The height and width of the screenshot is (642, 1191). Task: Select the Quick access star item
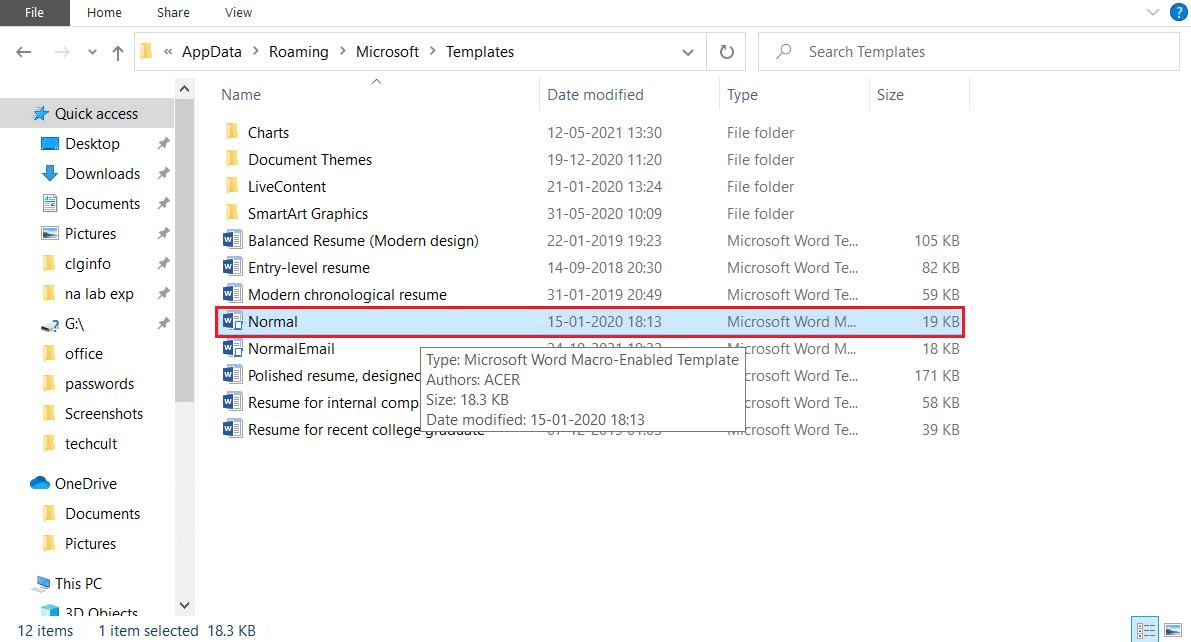tap(87, 113)
